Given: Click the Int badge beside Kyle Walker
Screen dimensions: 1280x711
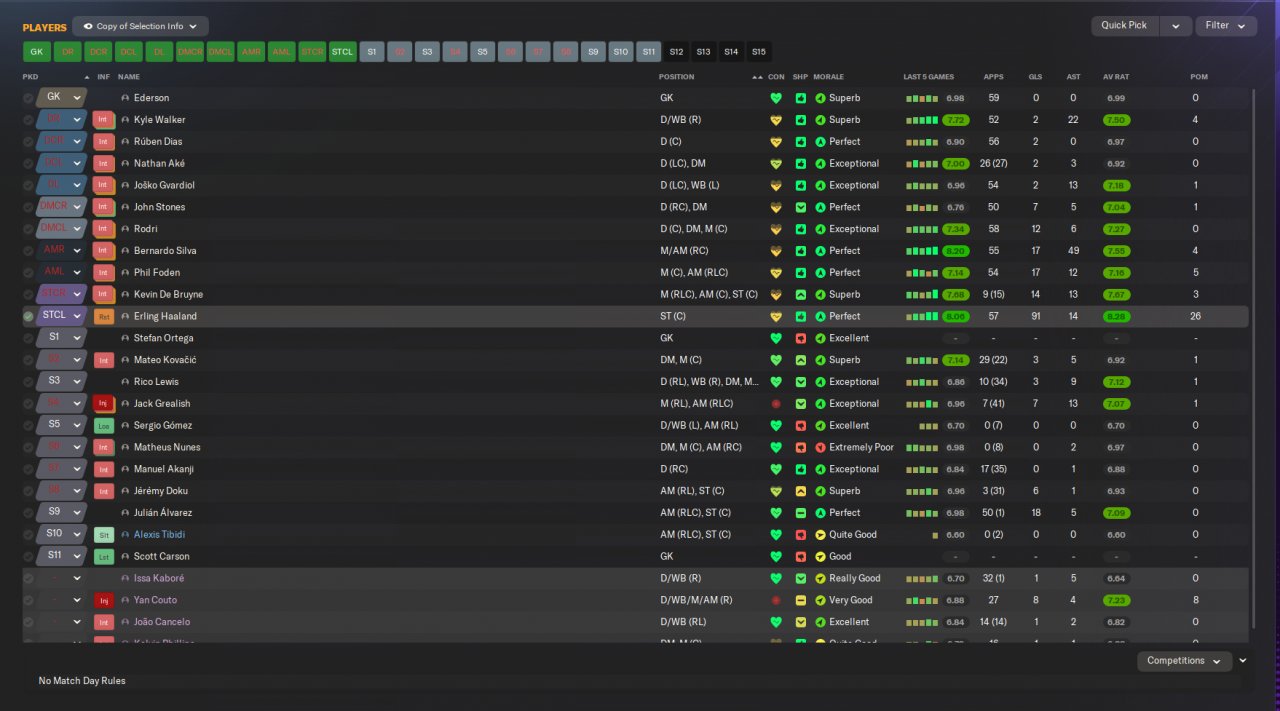Looking at the screenshot, I should (103, 120).
